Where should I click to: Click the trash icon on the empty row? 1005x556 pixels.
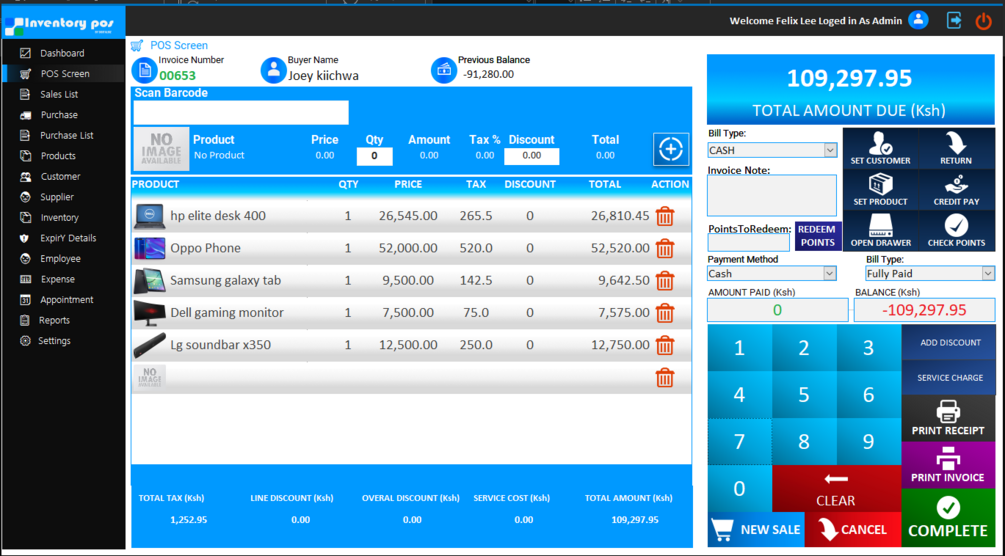pyautogui.click(x=665, y=377)
